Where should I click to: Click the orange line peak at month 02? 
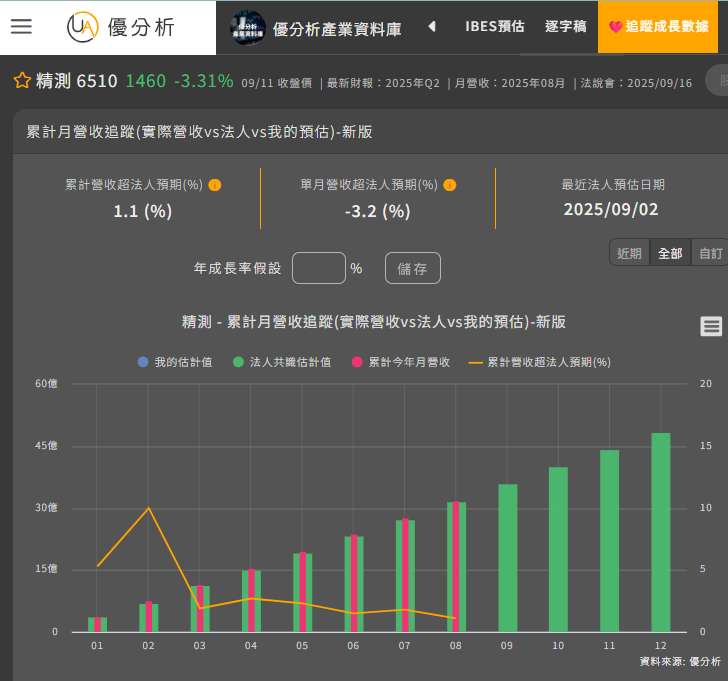[x=149, y=507]
